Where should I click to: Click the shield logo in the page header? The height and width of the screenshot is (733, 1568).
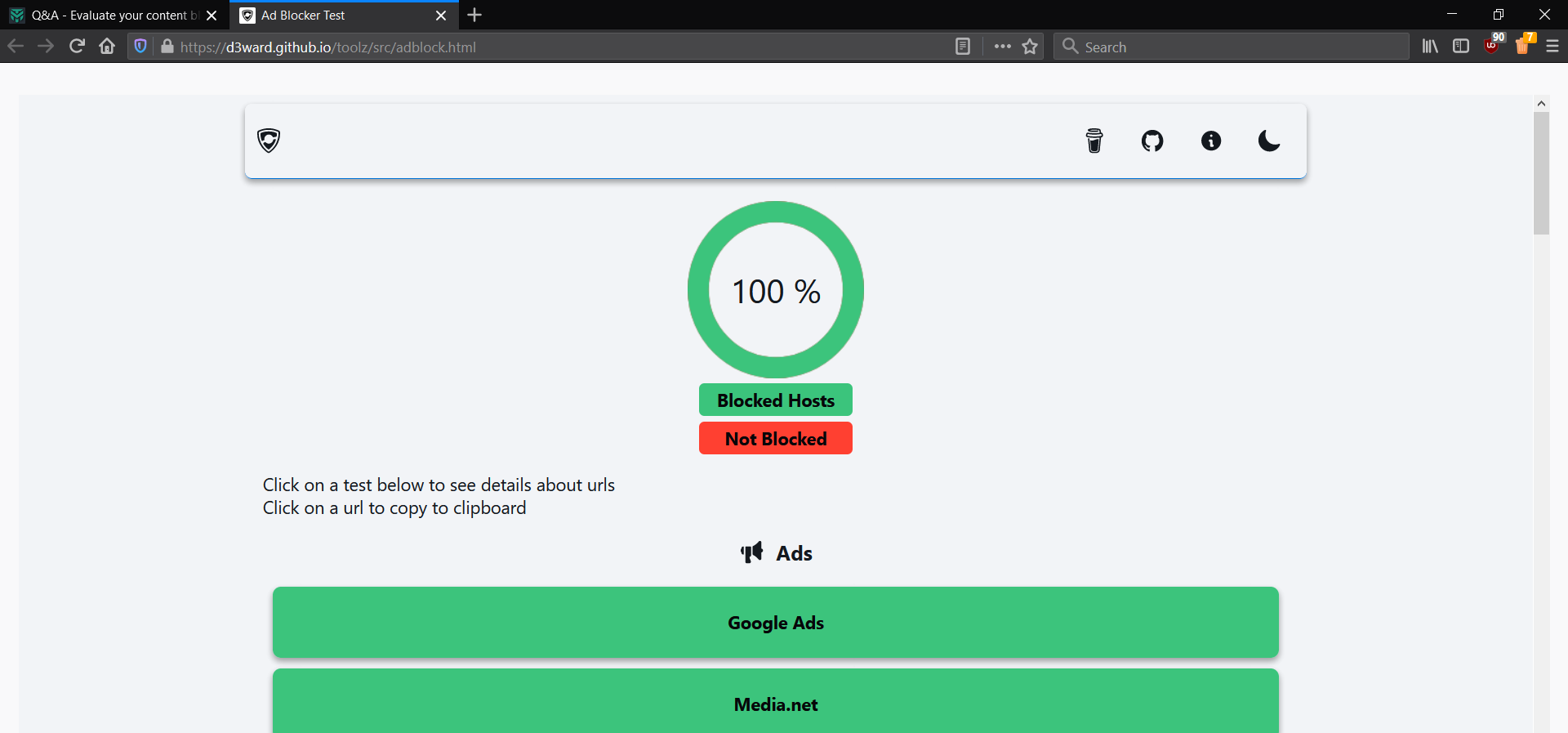[269, 141]
